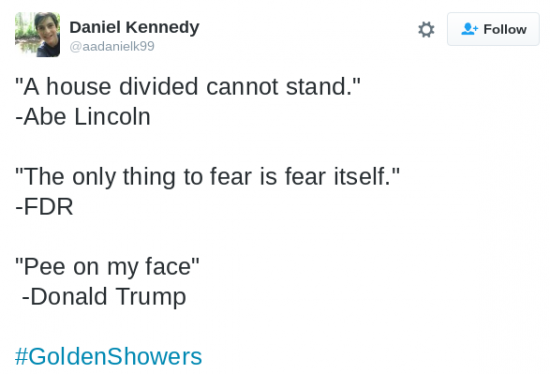Click the "A house divided cannot stand." line
Screen dimensions: 550x374
188,86
